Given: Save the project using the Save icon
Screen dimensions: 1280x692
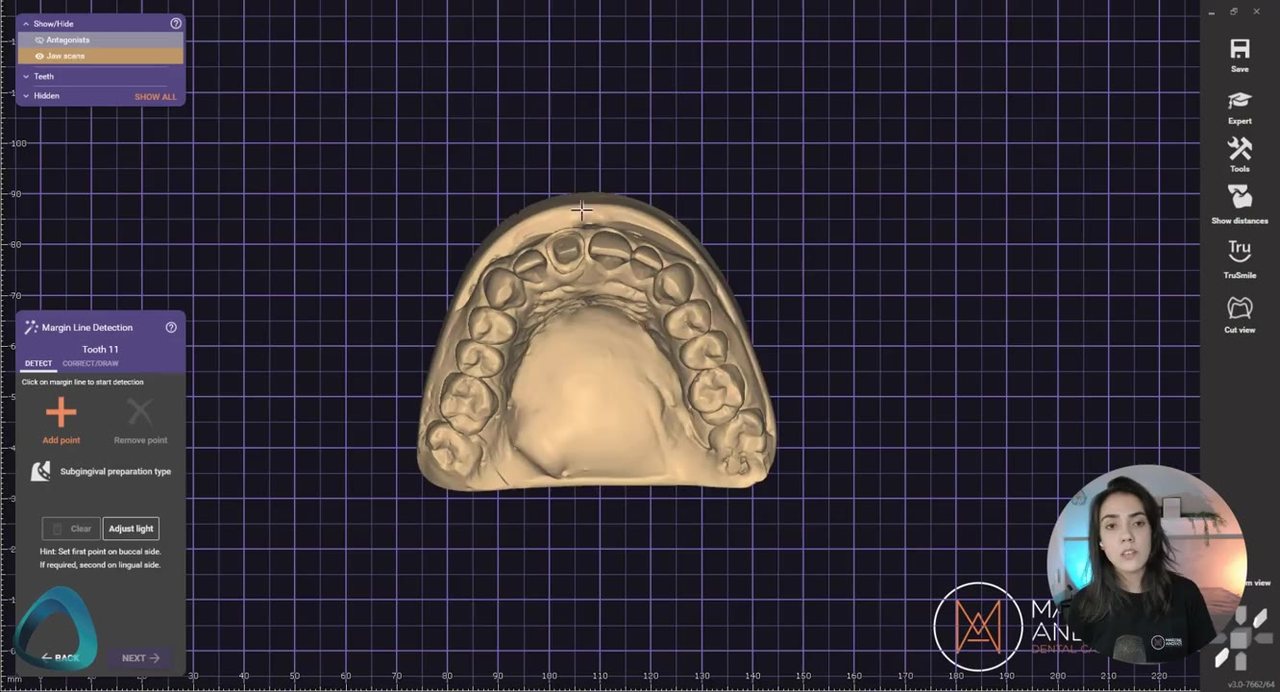Looking at the screenshot, I should click(x=1240, y=49).
